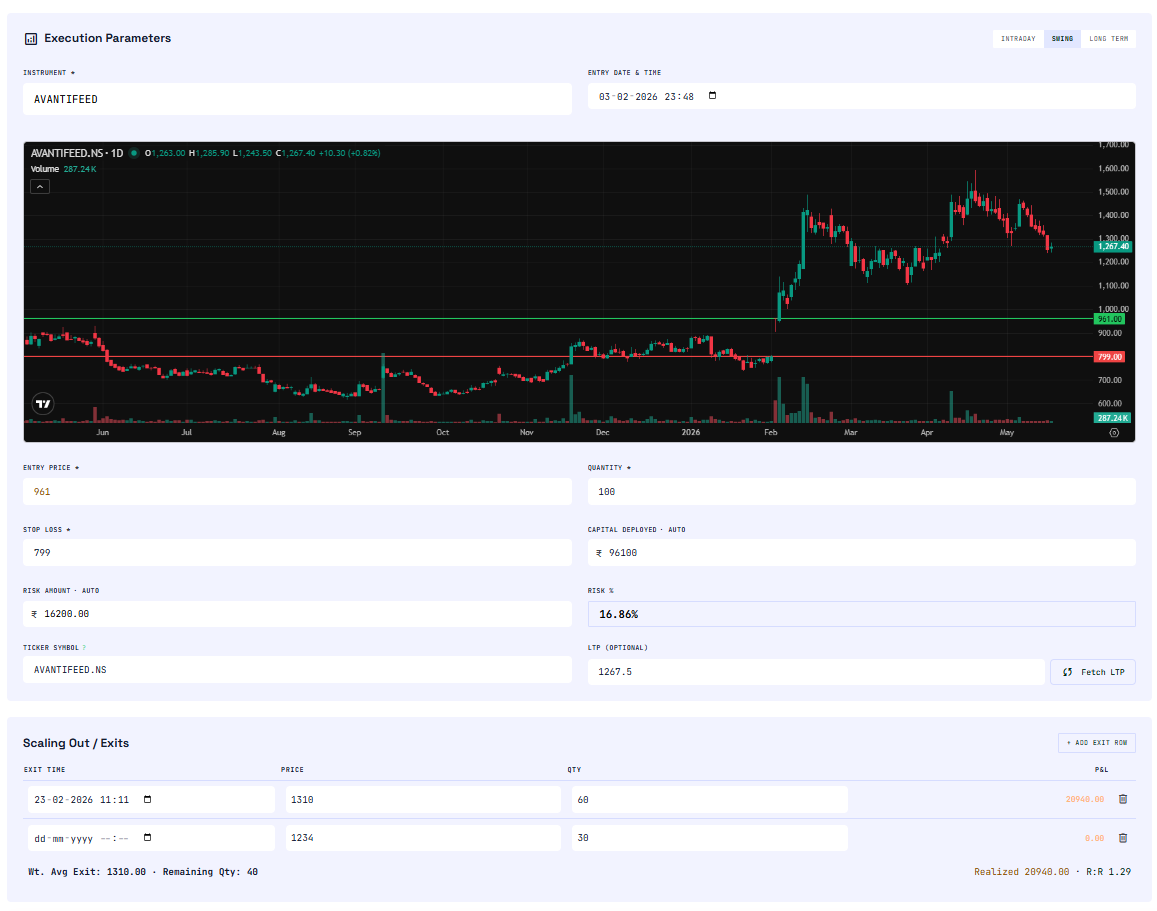Click the ticker symbol help question mark
Image resolution: width=1157 pixels, height=911 pixels.
click(x=84, y=648)
